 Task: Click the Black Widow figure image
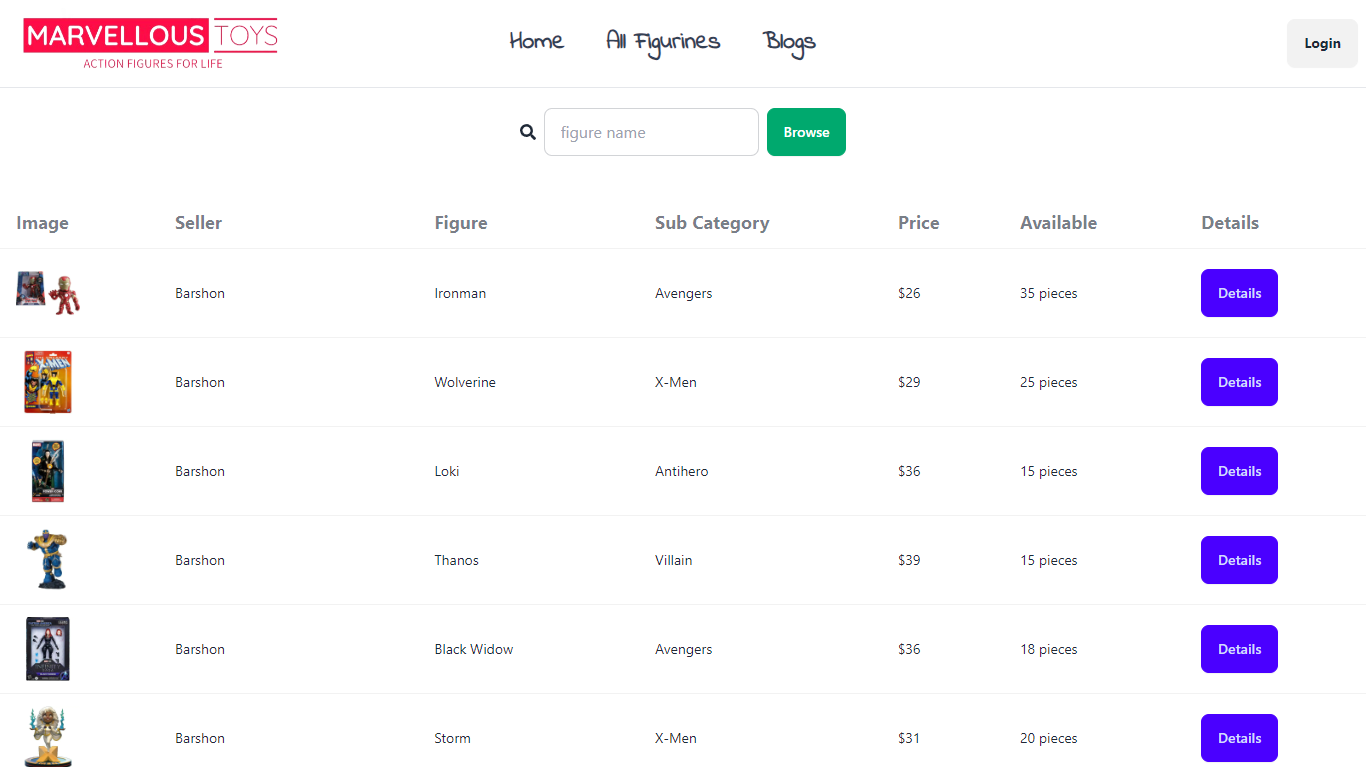click(48, 649)
